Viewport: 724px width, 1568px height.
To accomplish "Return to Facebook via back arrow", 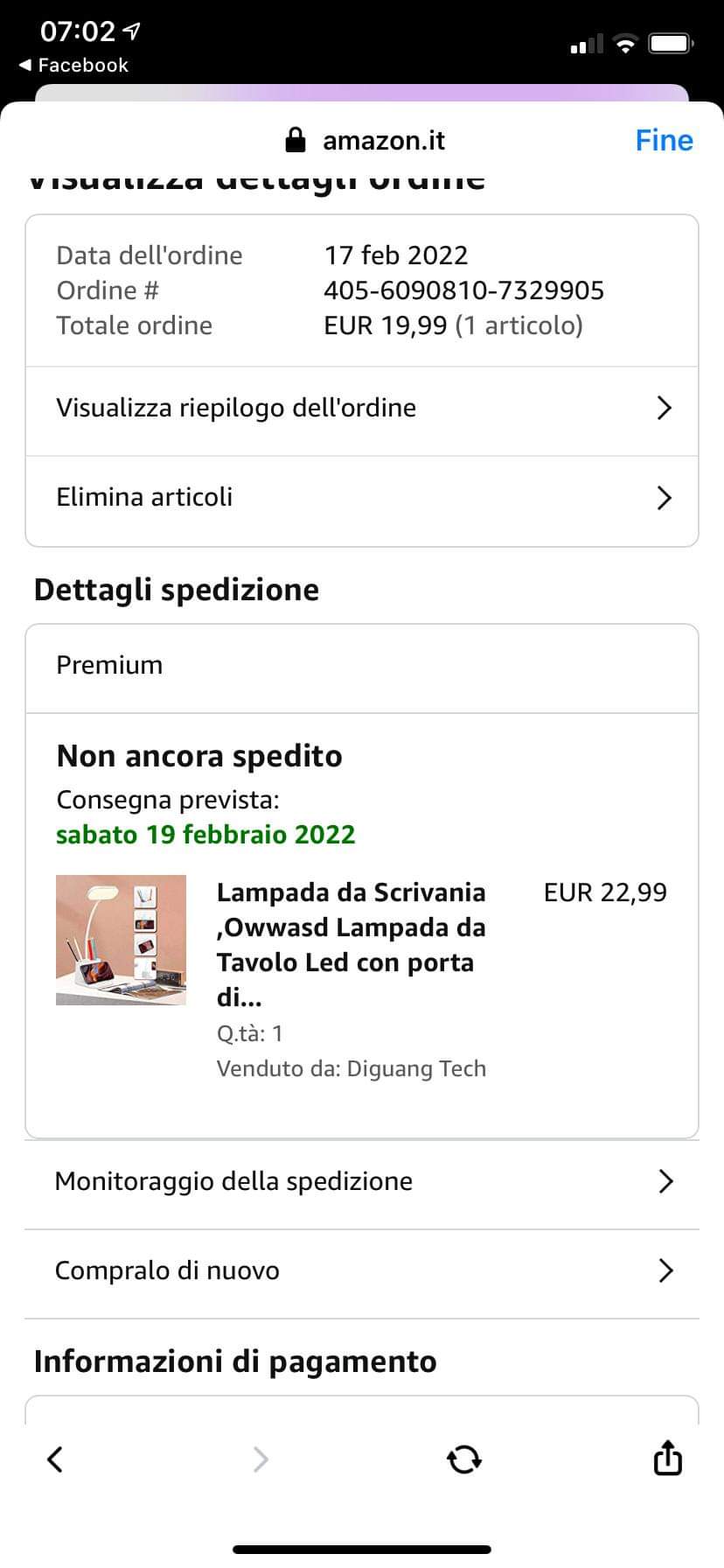I will 24,66.
